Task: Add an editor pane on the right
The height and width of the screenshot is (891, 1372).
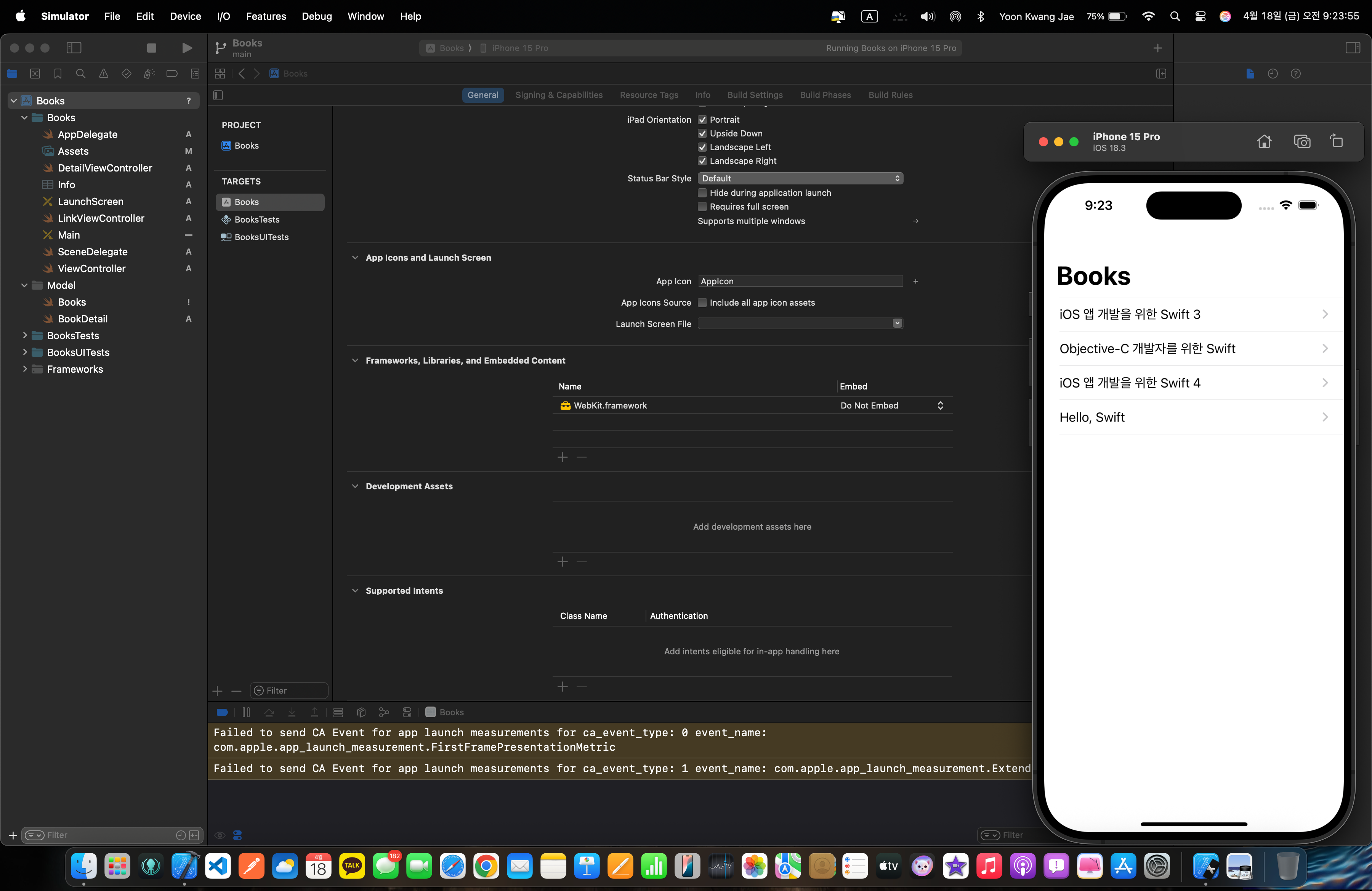Action: [x=1161, y=74]
